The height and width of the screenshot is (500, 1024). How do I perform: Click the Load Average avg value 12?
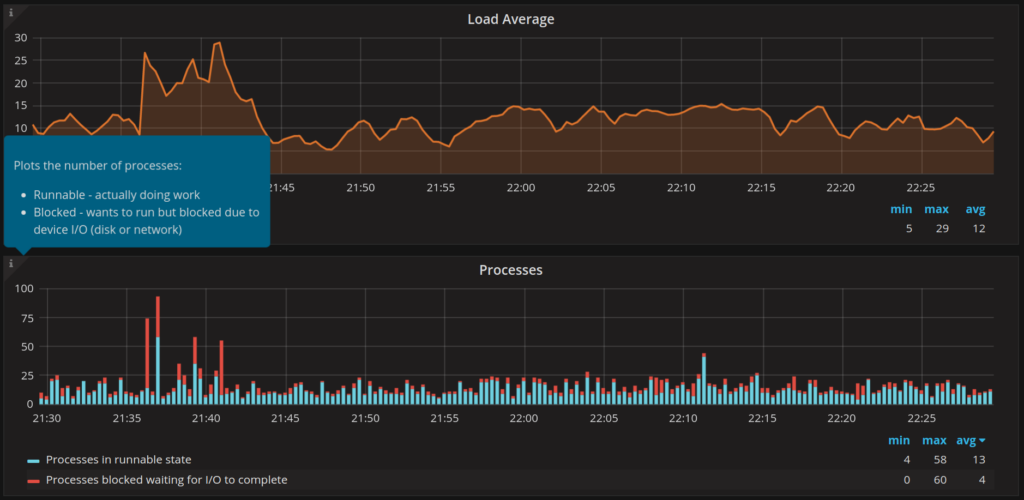978,228
